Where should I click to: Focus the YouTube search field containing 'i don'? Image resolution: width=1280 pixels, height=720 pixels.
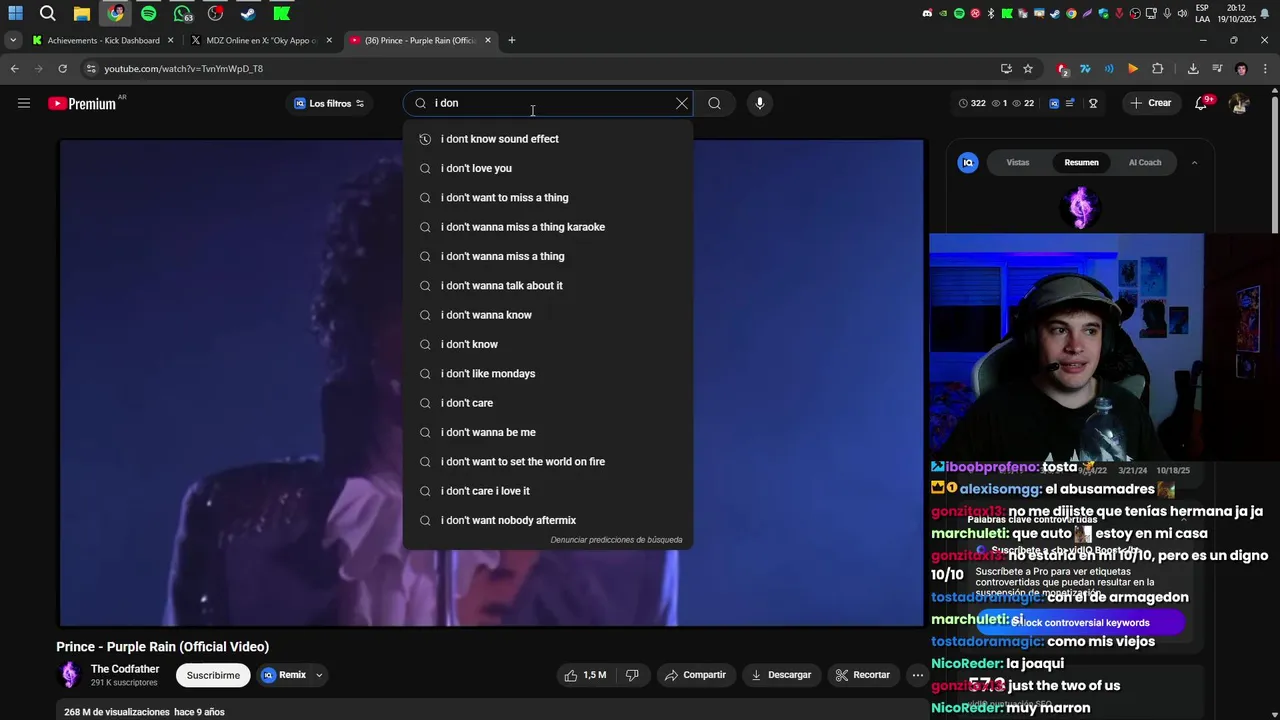(x=550, y=103)
